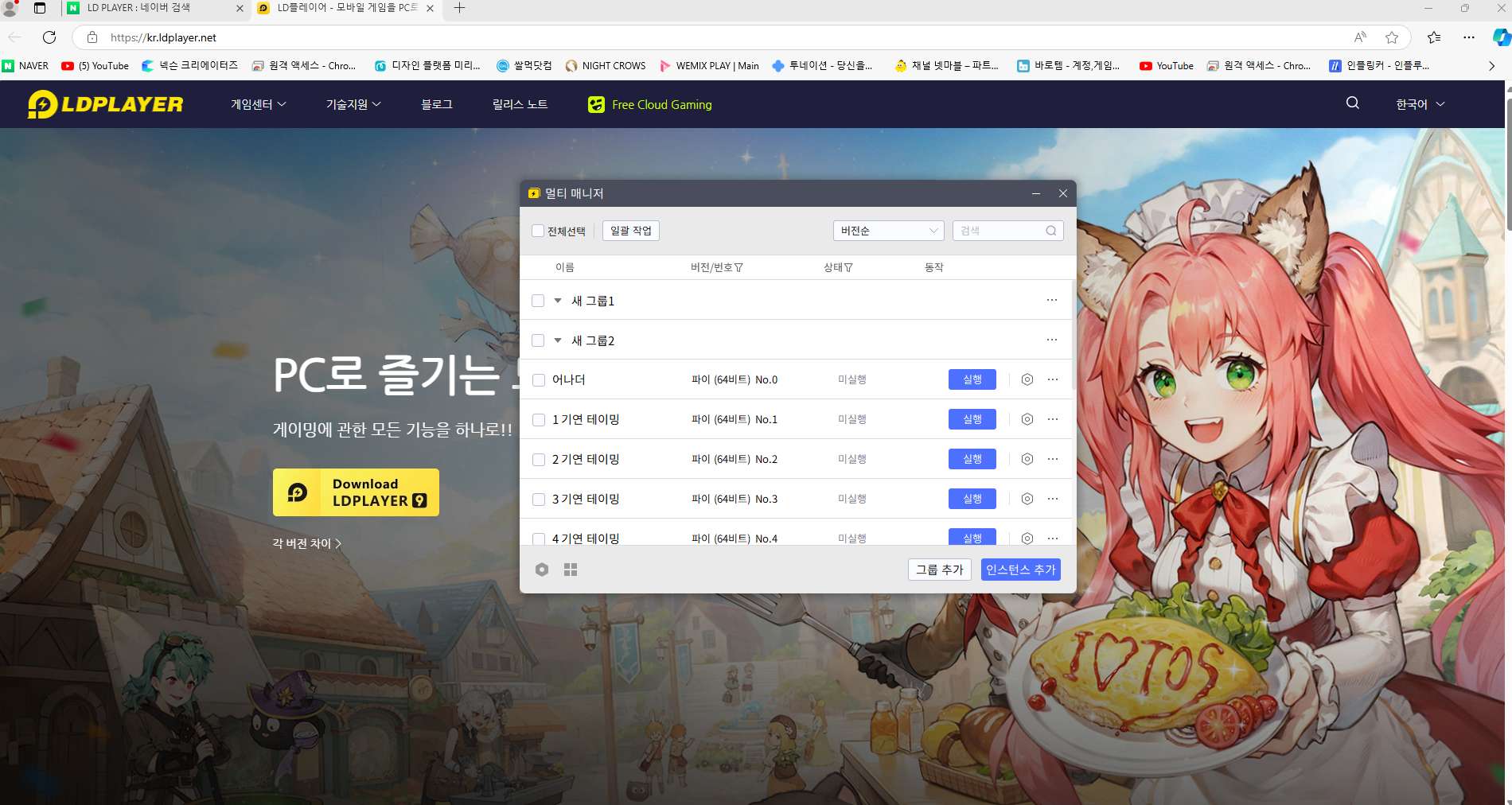Select the 1 기연 테이밍 checkbox
Image resolution: width=1512 pixels, height=805 pixels.
539,420
